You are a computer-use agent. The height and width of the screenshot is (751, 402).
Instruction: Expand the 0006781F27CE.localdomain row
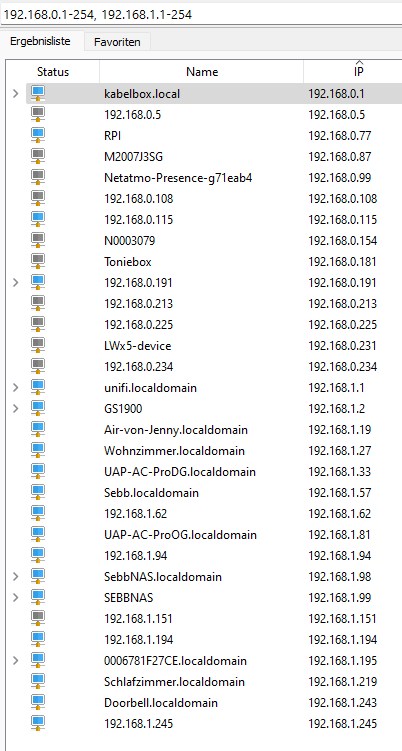pyautogui.click(x=15, y=661)
